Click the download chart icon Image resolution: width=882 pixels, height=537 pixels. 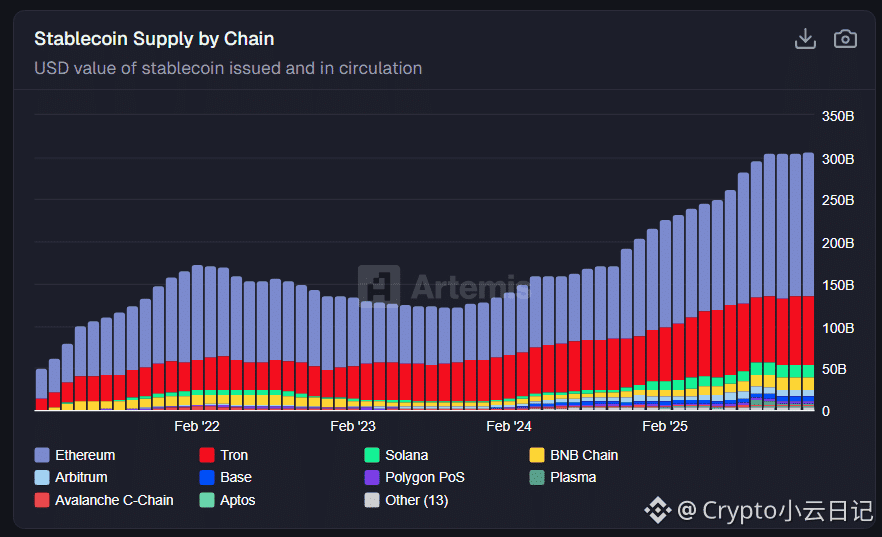[805, 39]
